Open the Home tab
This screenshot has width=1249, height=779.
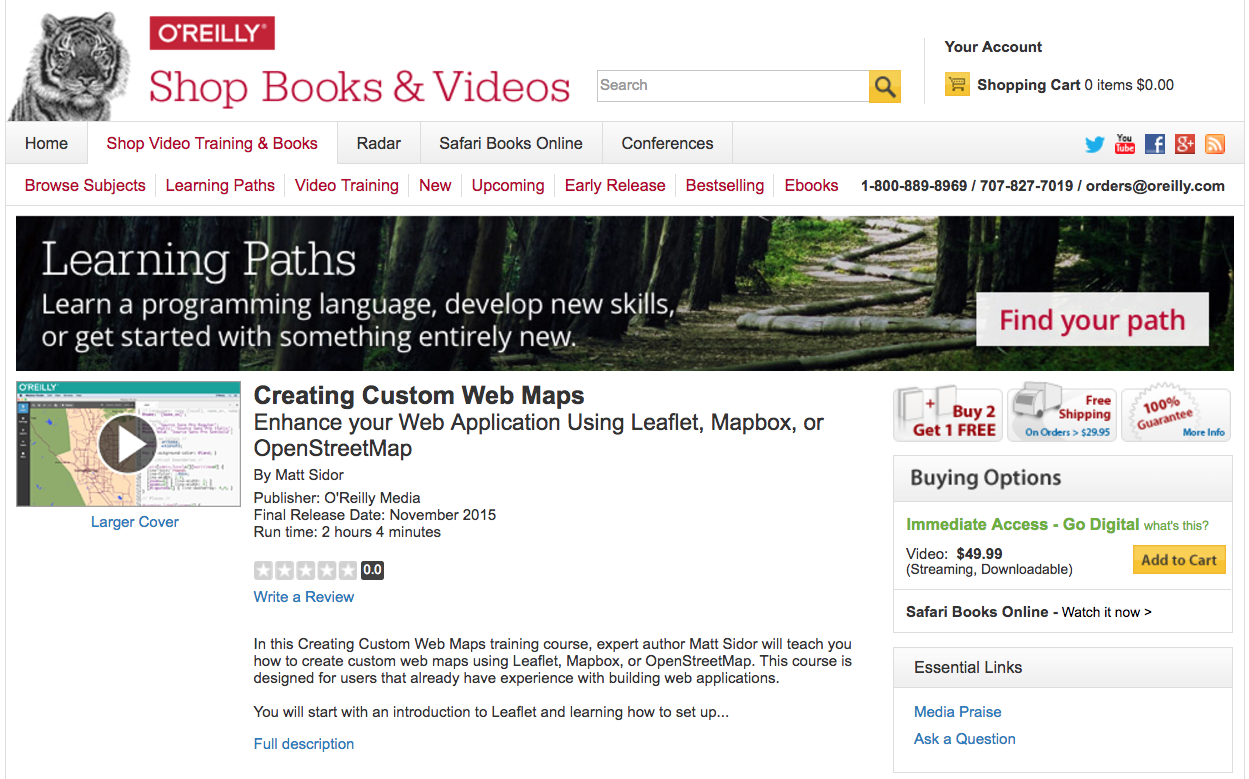click(x=47, y=143)
